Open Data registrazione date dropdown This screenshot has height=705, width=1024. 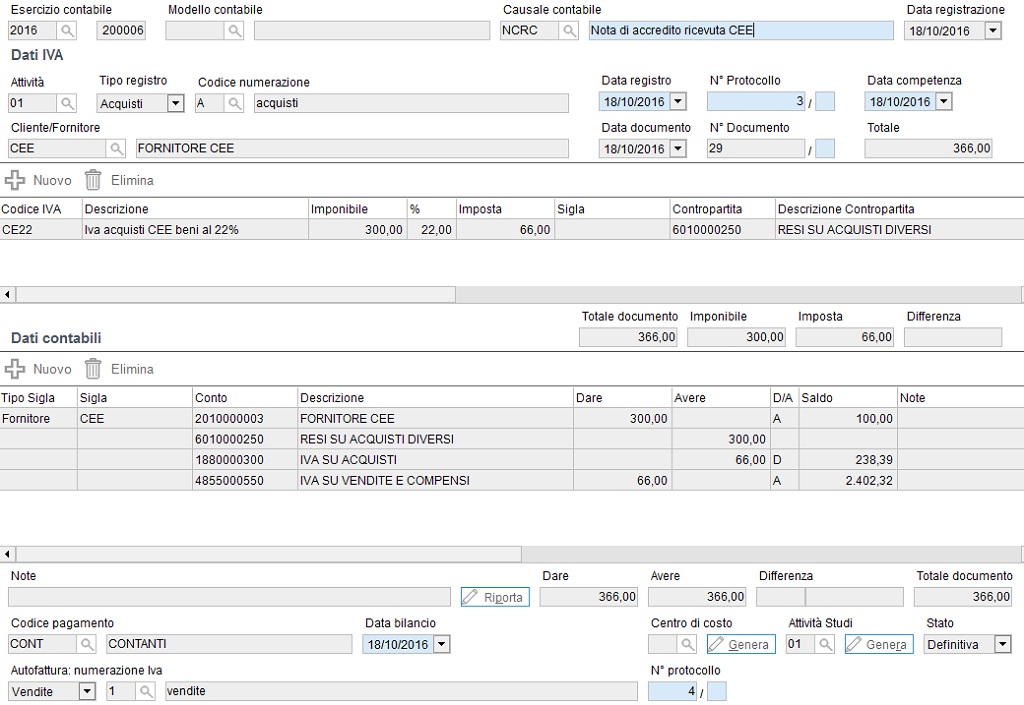pos(993,31)
